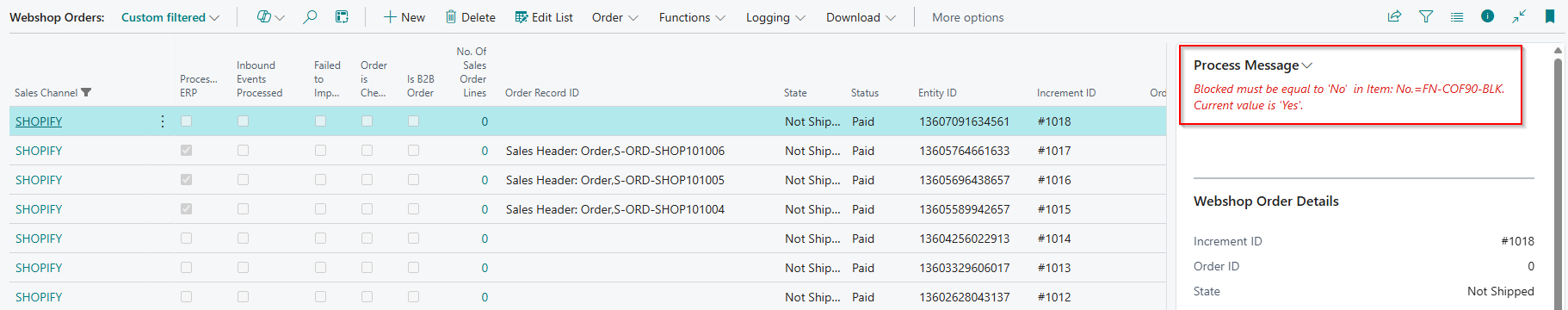Toggle Inbound Events Processed for order #1018
This screenshot has width=1568, height=310.
pos(243,121)
